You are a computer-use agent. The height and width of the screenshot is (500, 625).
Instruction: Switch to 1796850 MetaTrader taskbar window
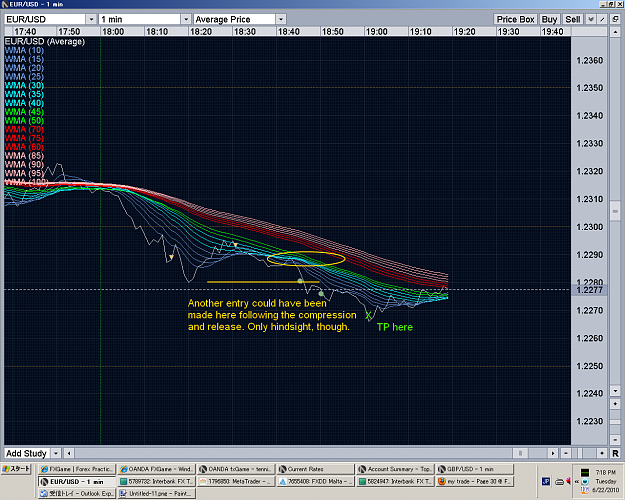pyautogui.click(x=236, y=481)
